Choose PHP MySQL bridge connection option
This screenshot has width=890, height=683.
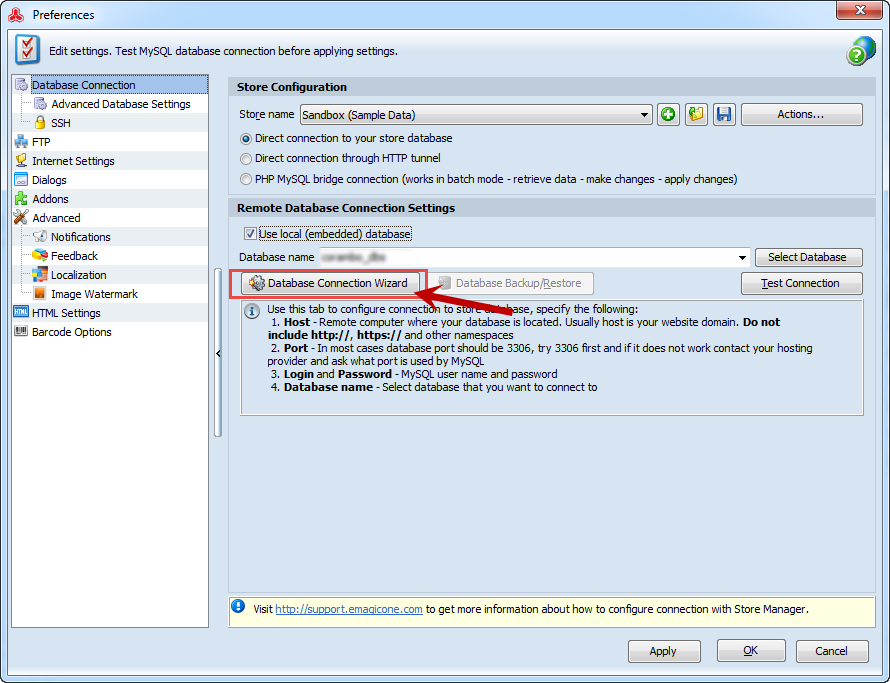pyautogui.click(x=246, y=179)
